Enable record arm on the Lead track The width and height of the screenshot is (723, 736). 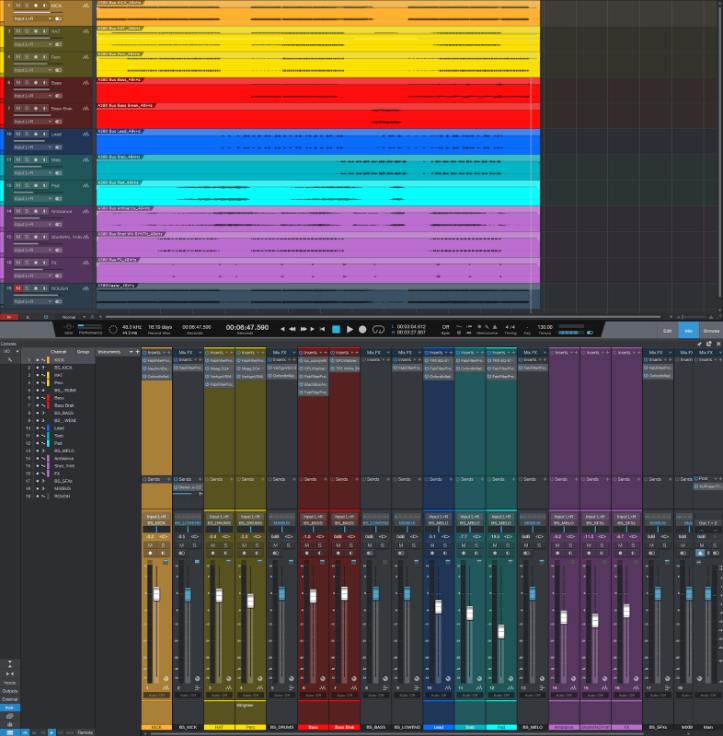click(34, 134)
